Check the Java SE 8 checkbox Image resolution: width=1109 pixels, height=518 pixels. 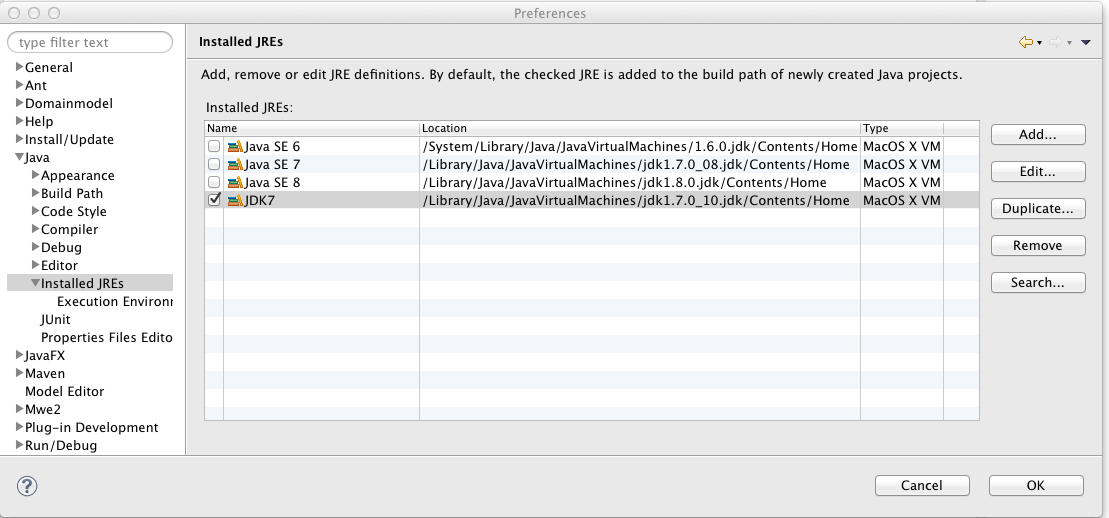(214, 183)
